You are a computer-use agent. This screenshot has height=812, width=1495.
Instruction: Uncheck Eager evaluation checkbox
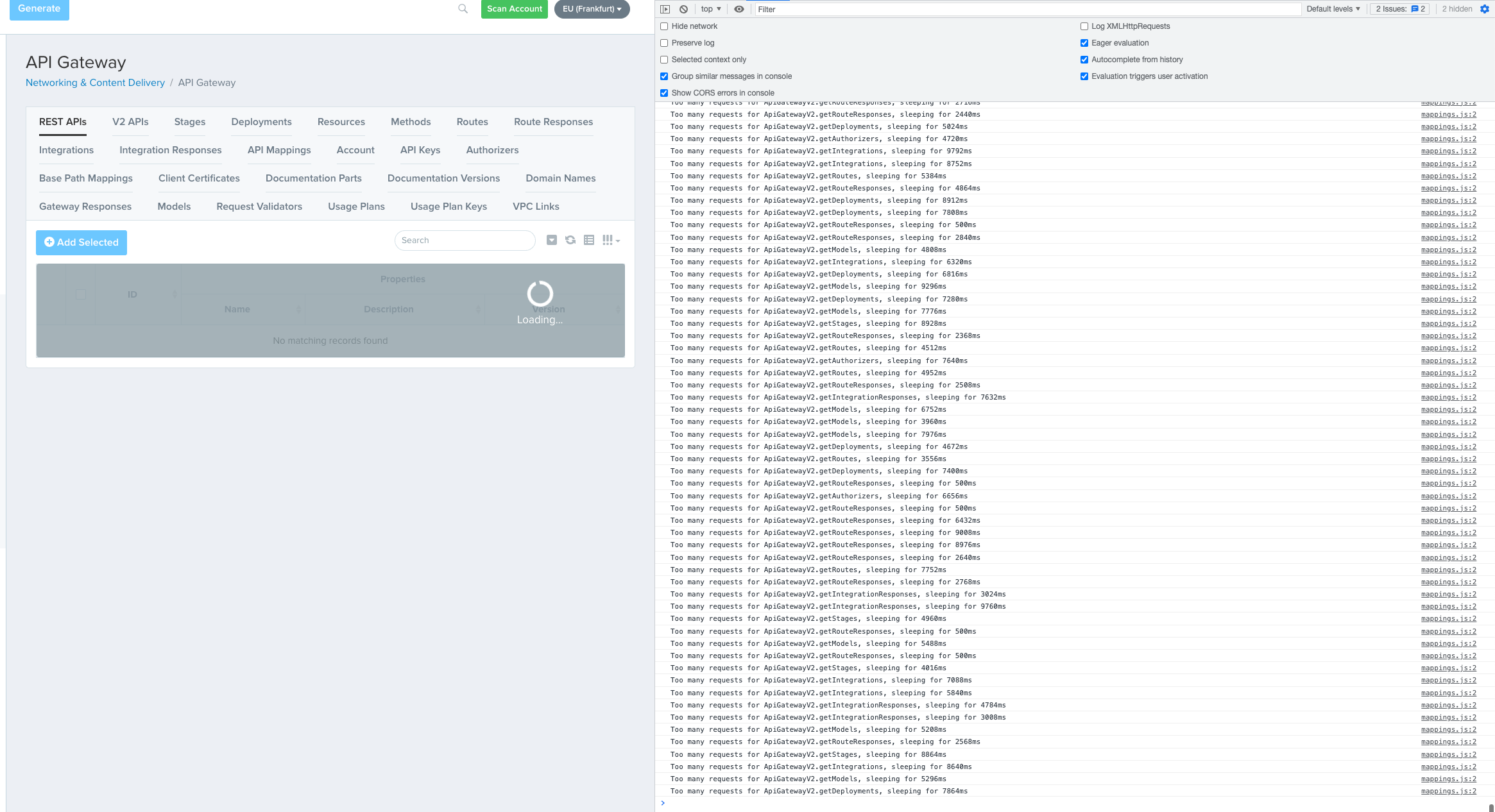(x=1084, y=43)
